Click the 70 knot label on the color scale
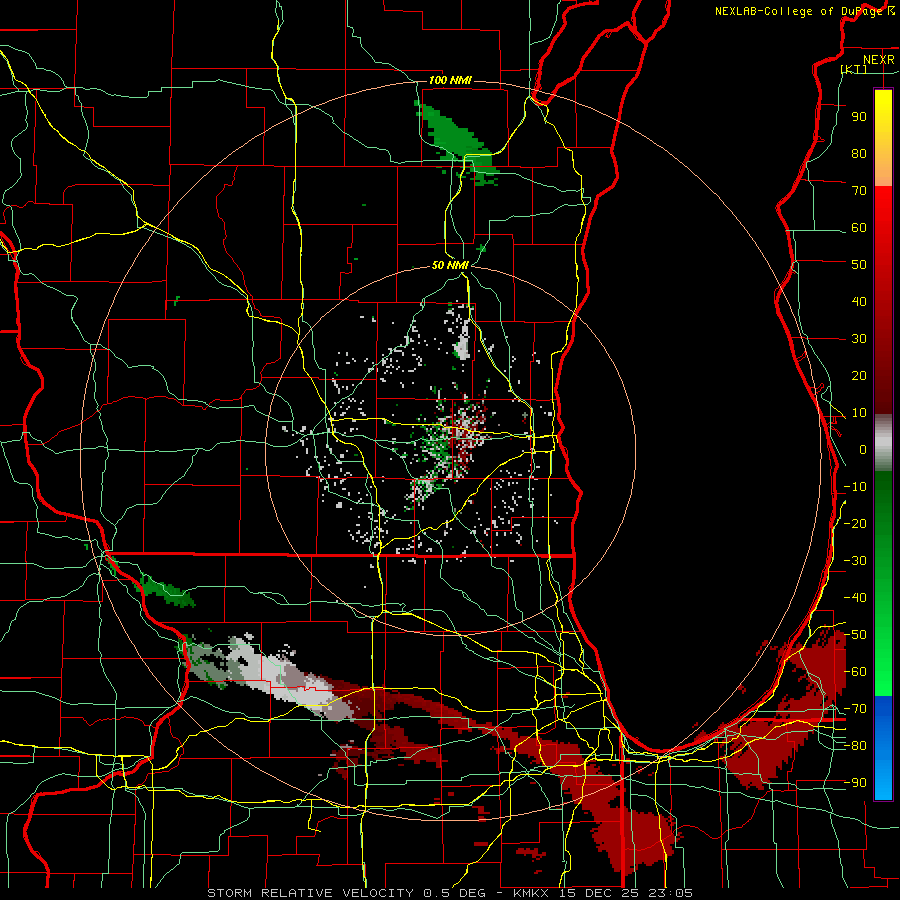The image size is (900, 900). 859,191
